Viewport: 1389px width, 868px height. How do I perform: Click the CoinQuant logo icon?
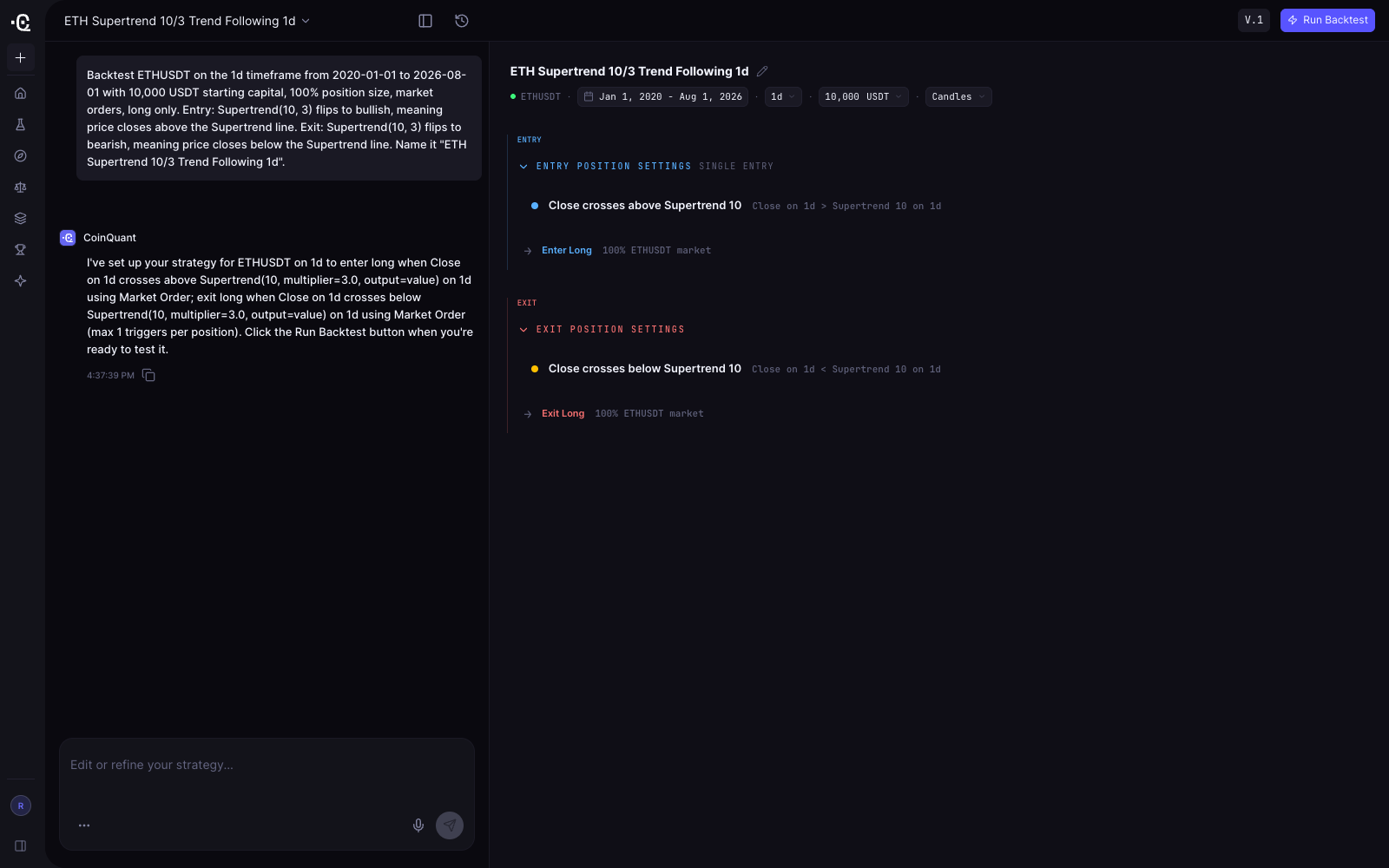(x=21, y=22)
